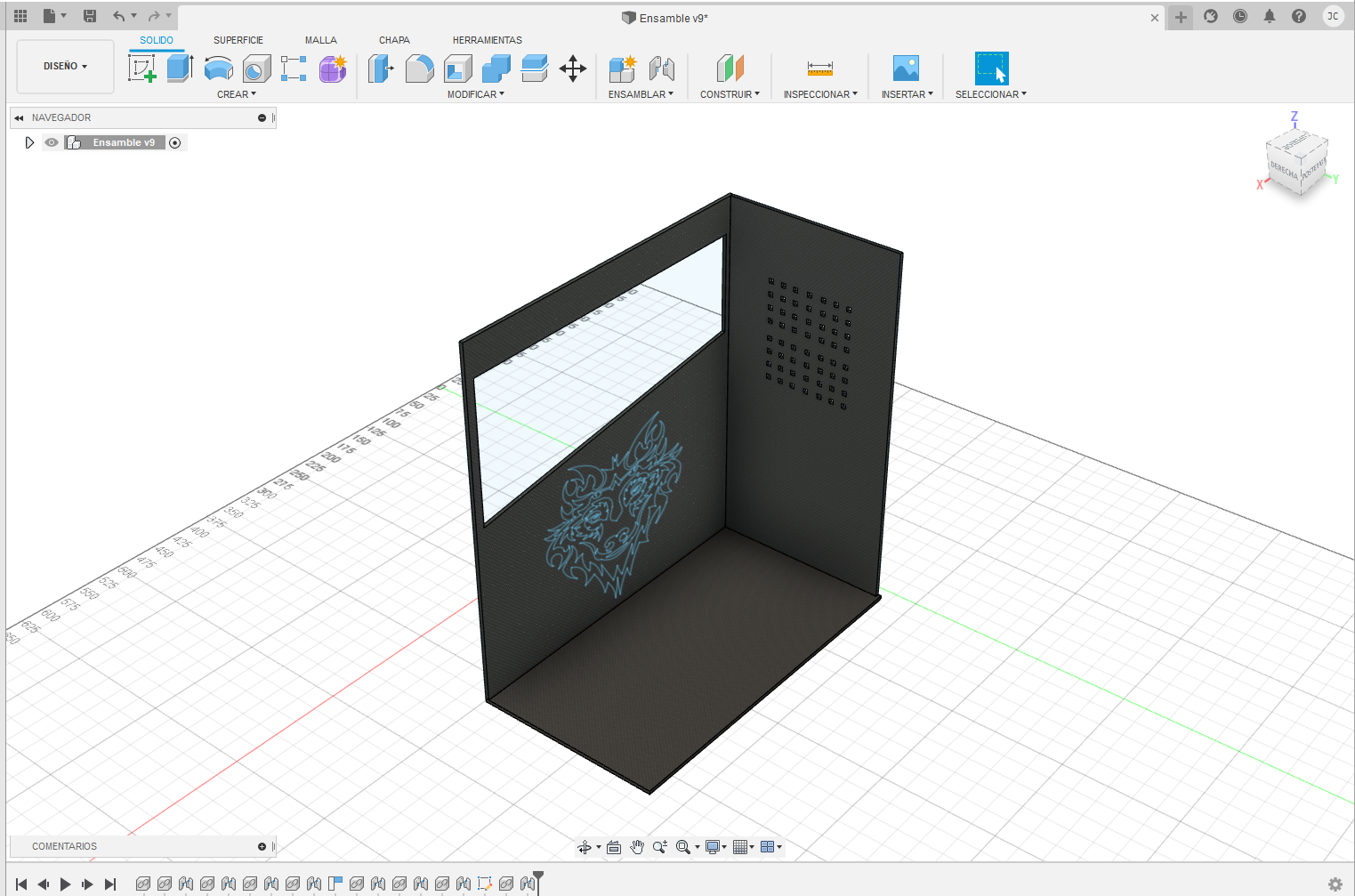Image resolution: width=1355 pixels, height=896 pixels.
Task: Select the Shell tool
Action: tap(458, 69)
